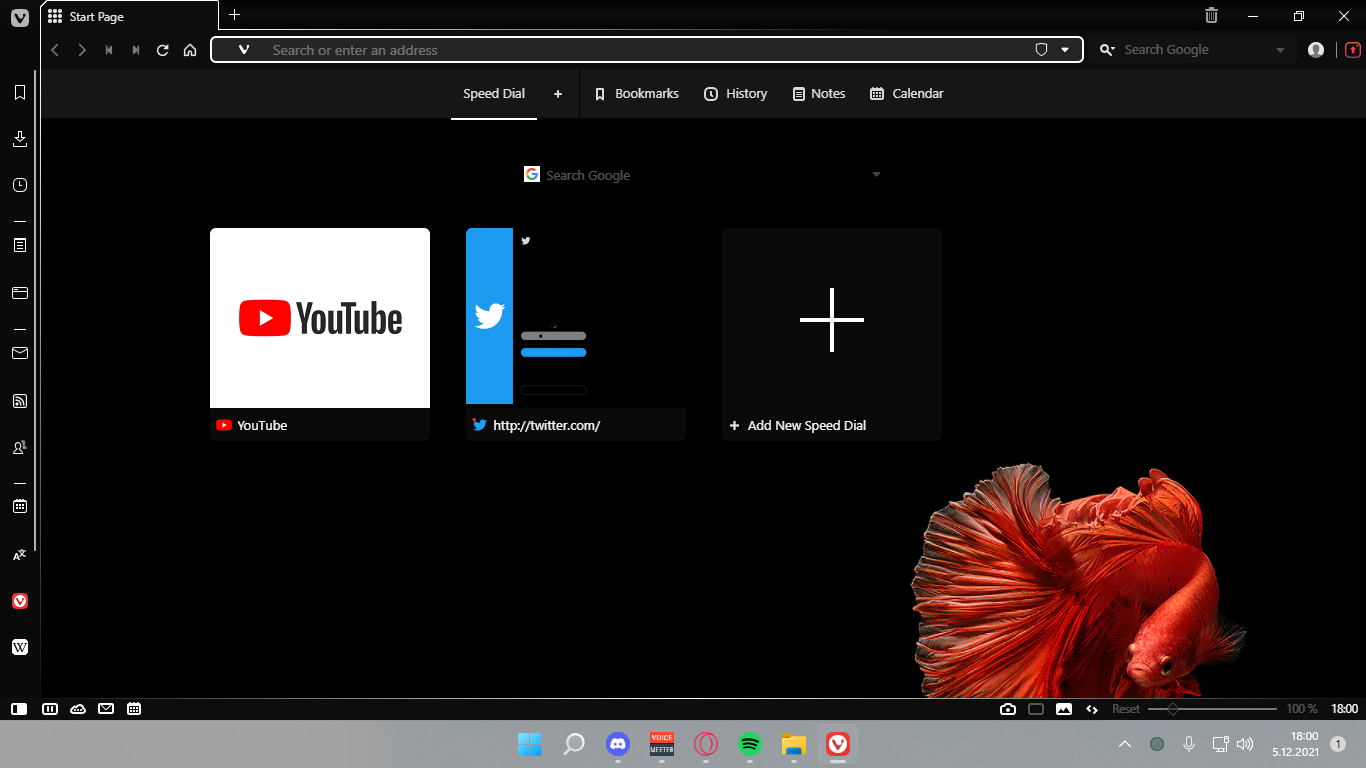The width and height of the screenshot is (1366, 768).
Task: Click the Start Page Search Google field
Action: click(703, 175)
